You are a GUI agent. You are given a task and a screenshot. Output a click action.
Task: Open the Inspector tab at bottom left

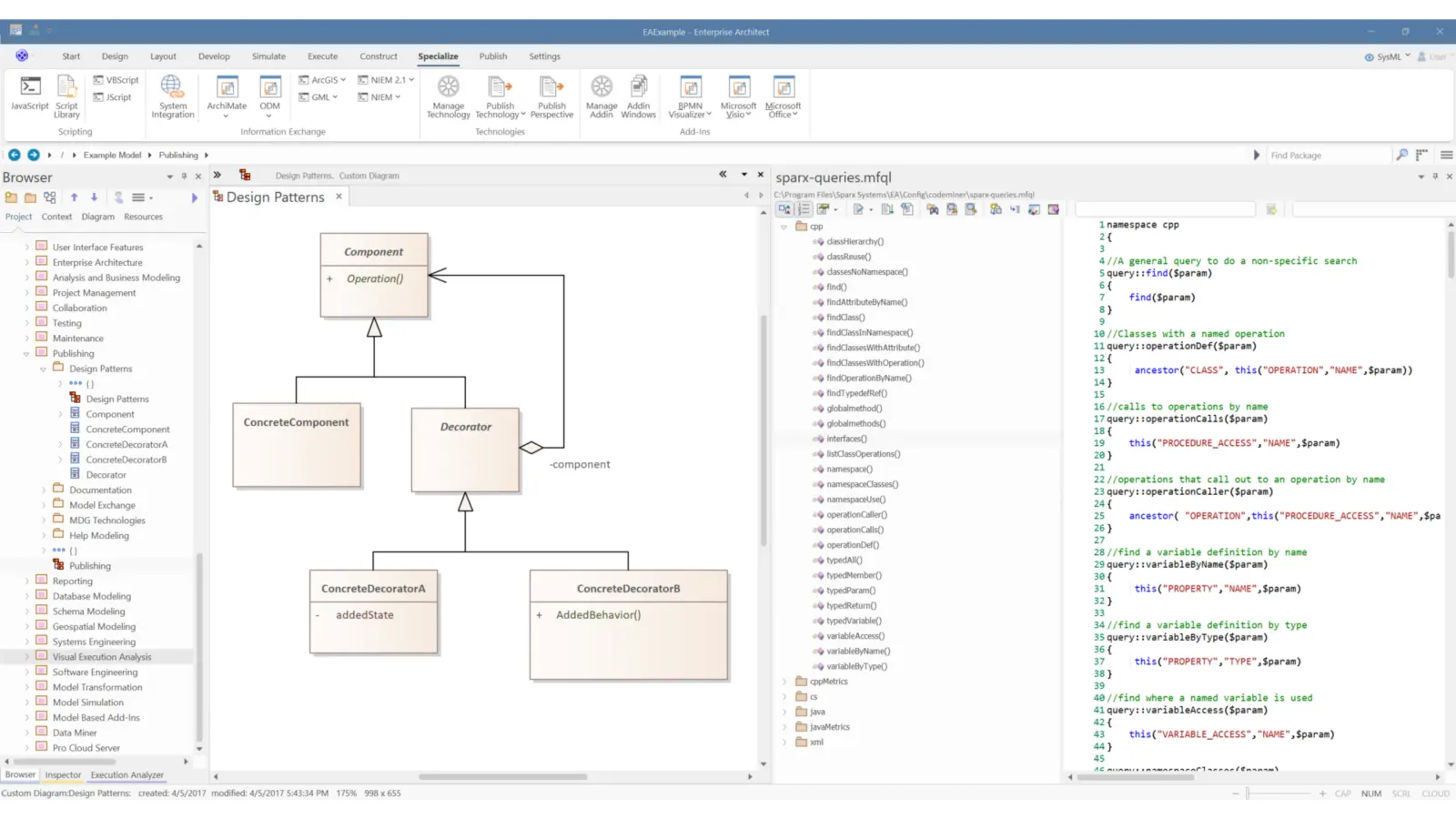coord(63,774)
